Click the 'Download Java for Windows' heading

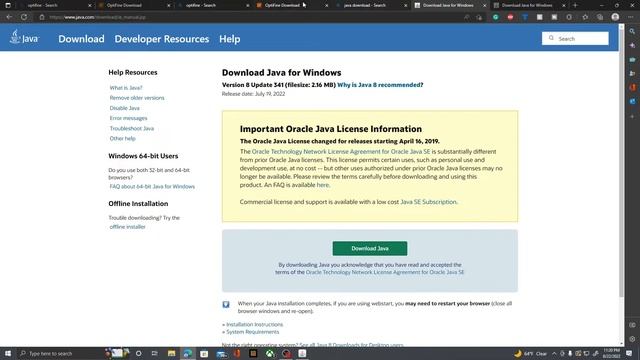tap(282, 73)
